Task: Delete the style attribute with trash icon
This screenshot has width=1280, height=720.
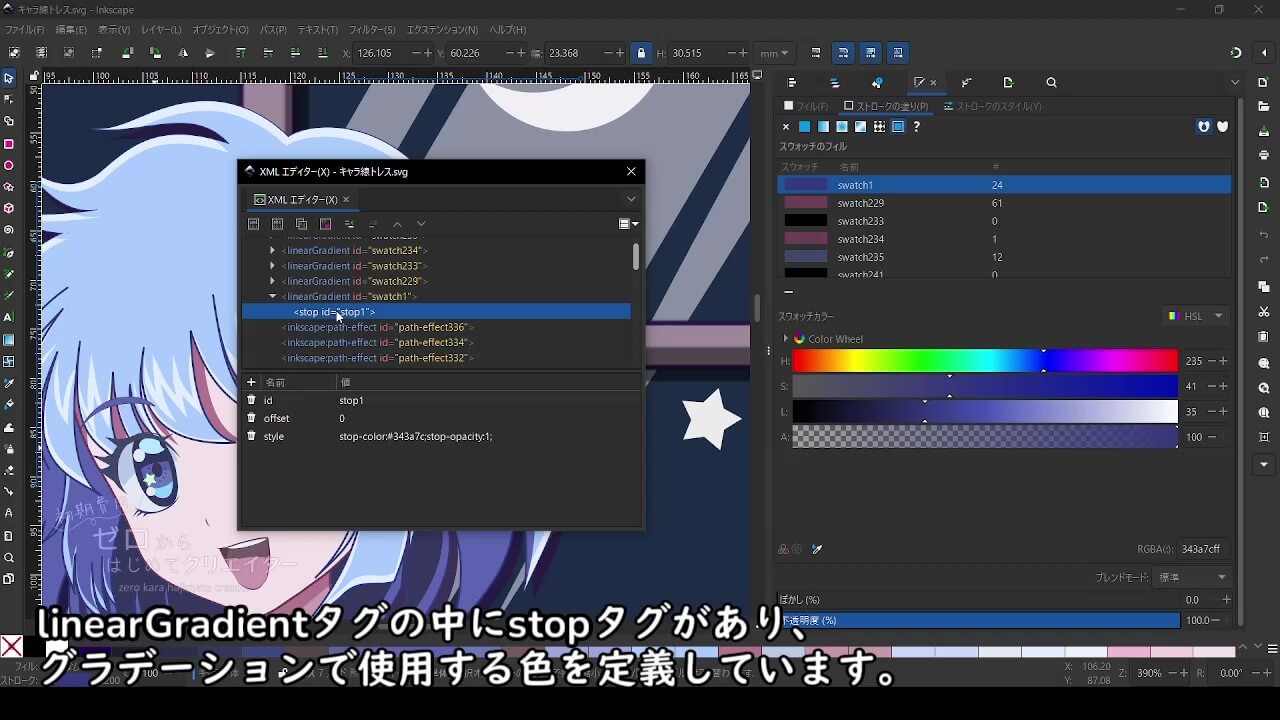Action: tap(252, 436)
